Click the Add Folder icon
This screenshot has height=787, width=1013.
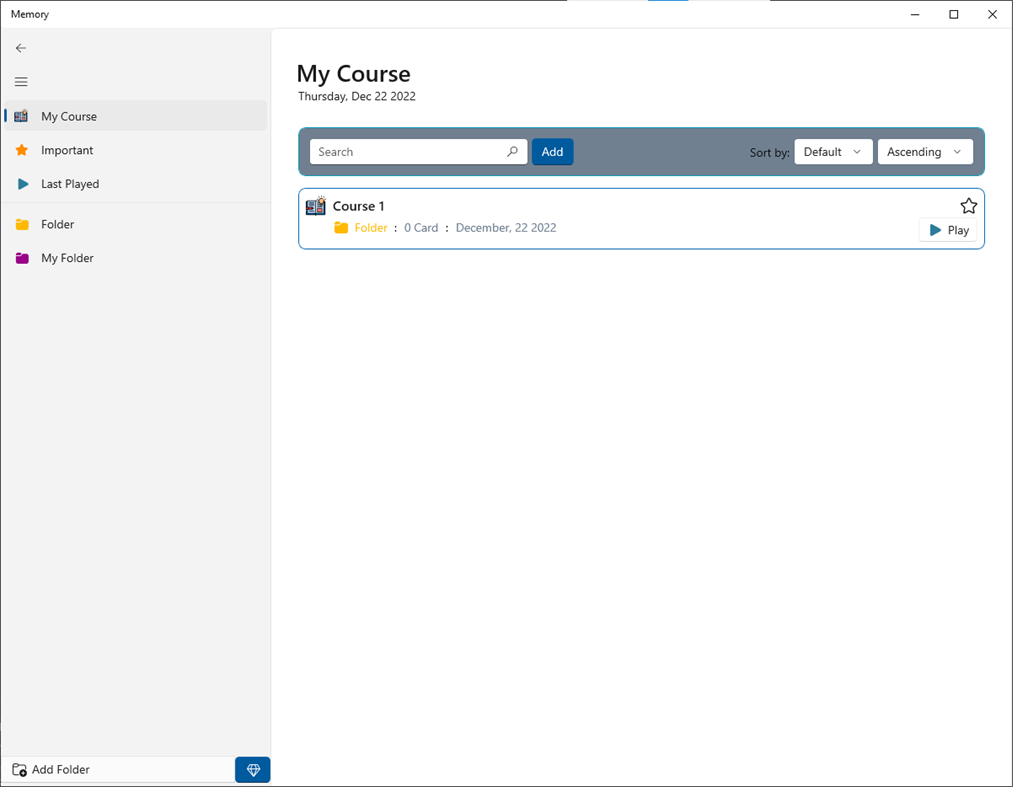click(x=19, y=770)
